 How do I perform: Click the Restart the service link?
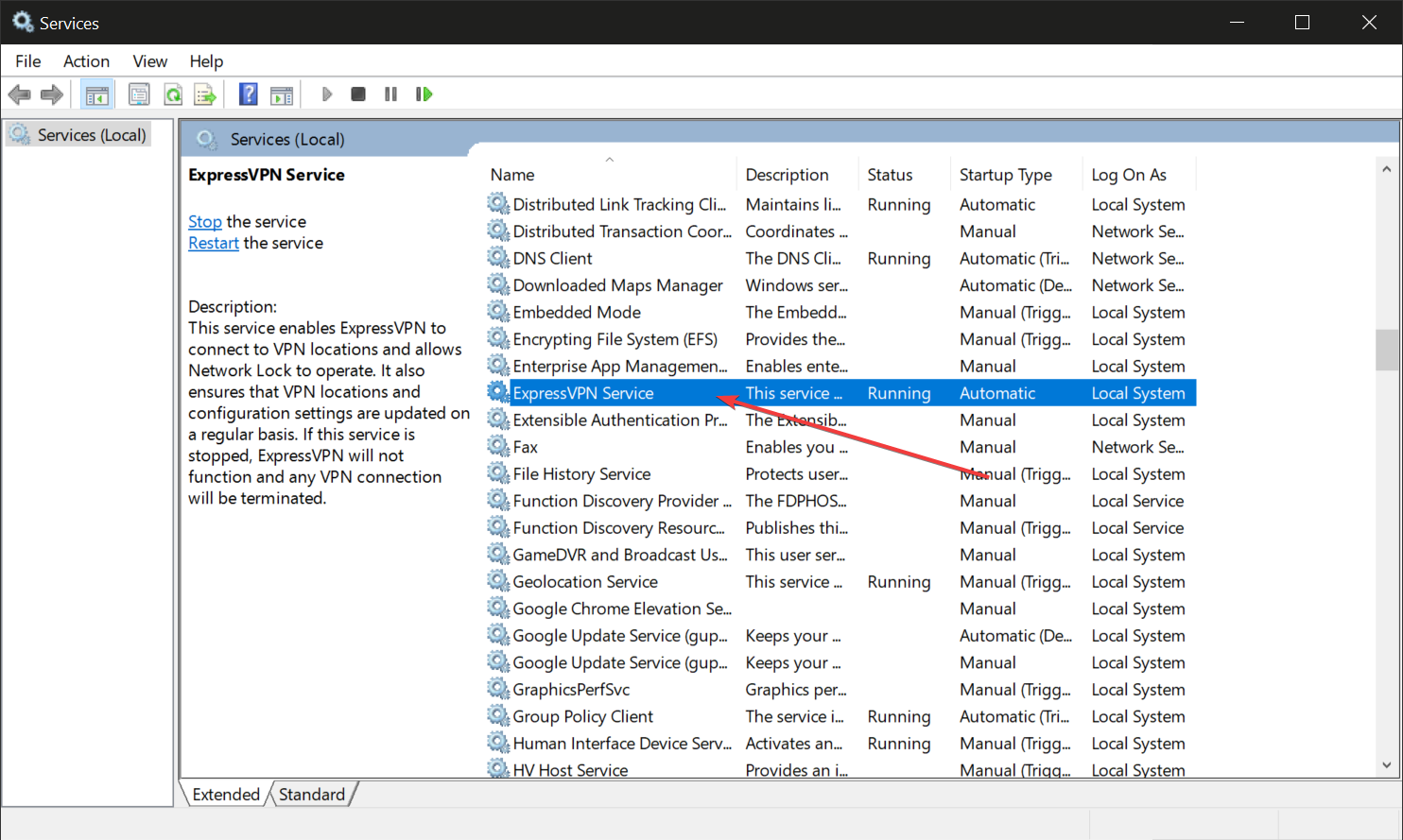click(x=213, y=244)
